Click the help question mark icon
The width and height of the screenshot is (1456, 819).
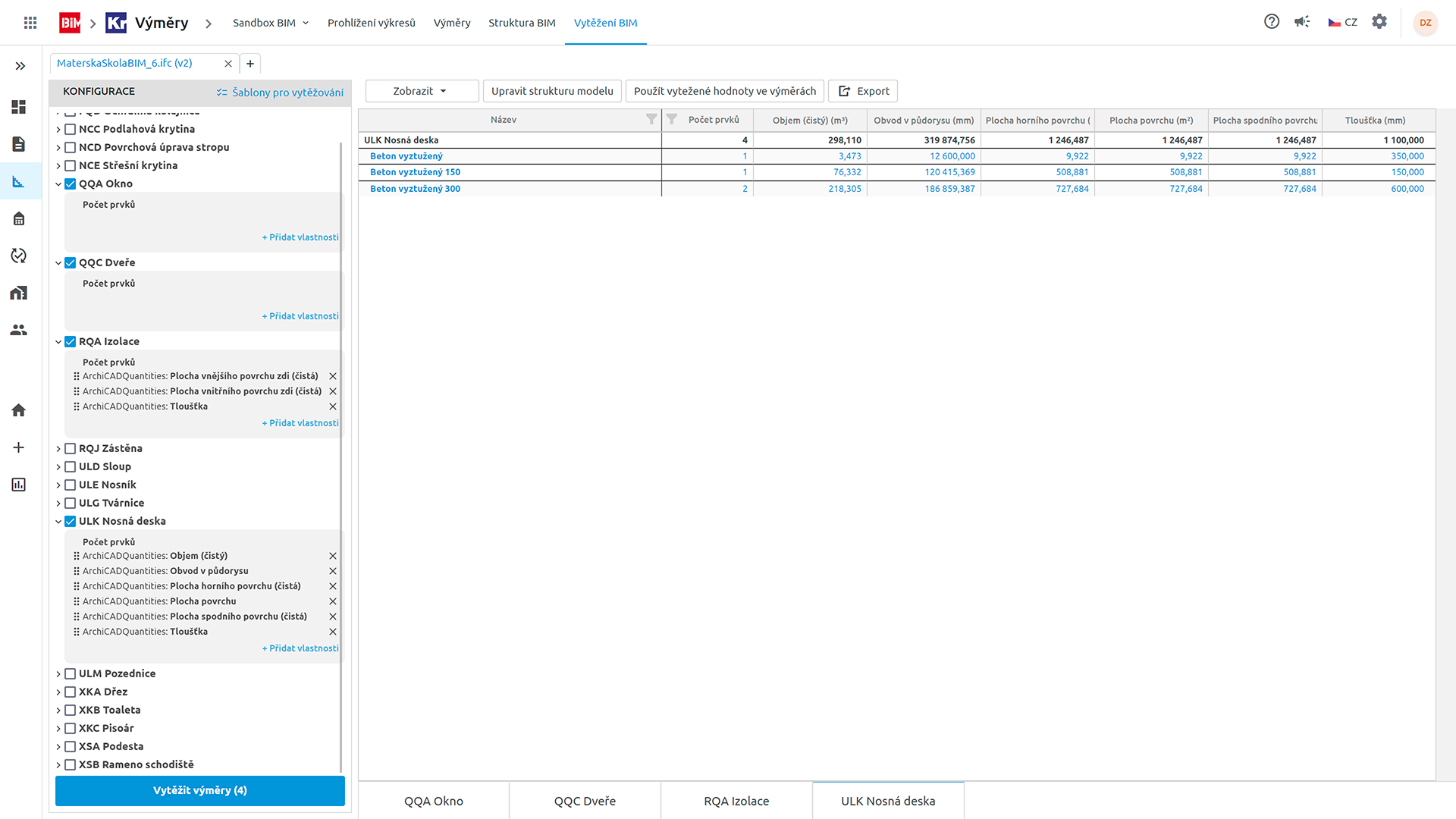tap(1272, 22)
